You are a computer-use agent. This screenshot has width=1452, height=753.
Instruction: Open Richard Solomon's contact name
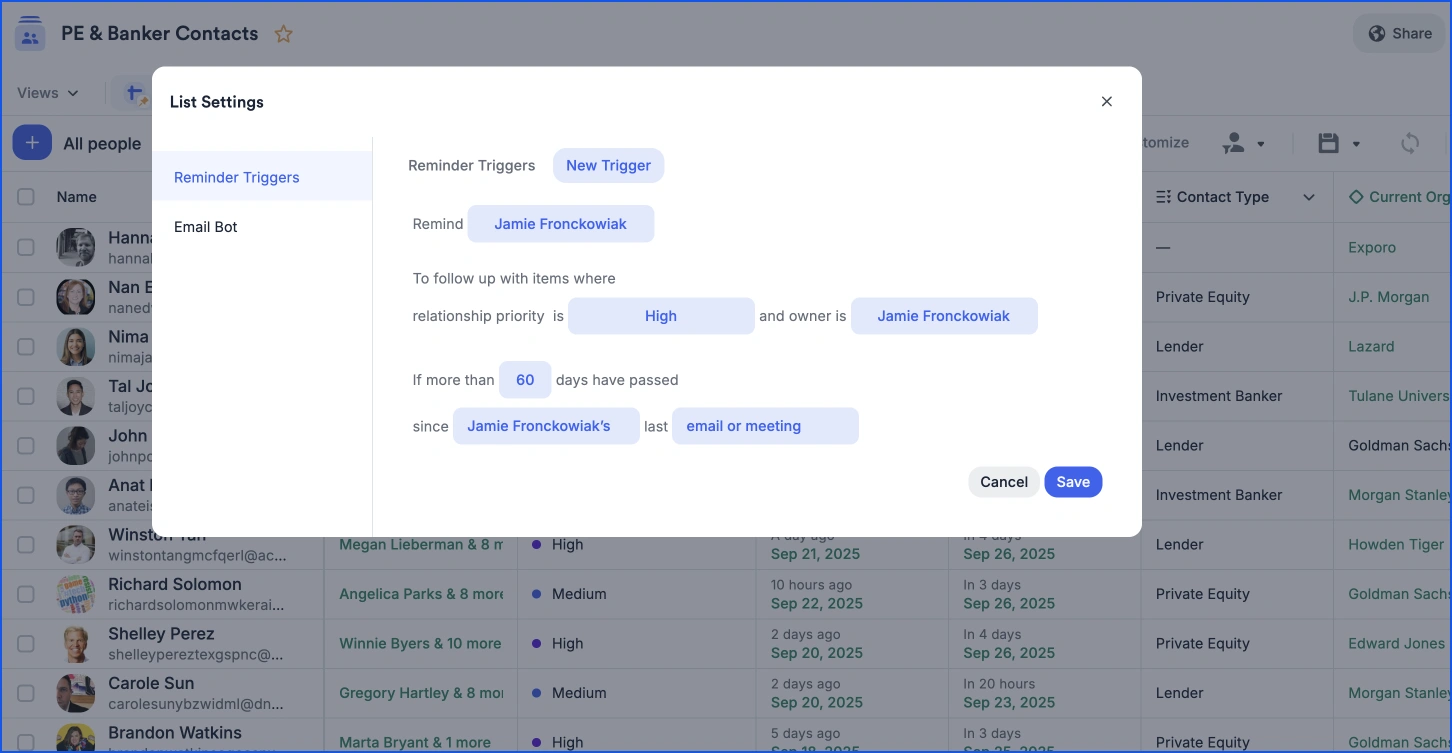tap(175, 584)
